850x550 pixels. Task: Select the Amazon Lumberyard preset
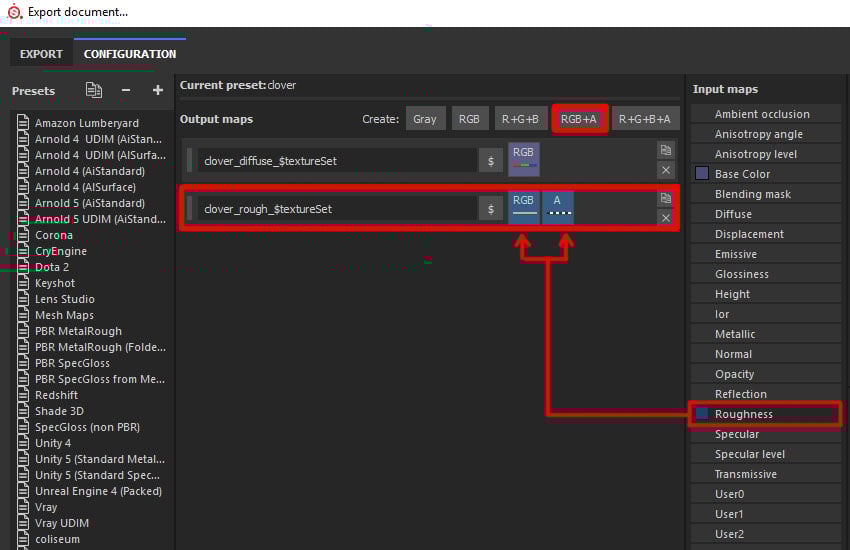tap(87, 123)
